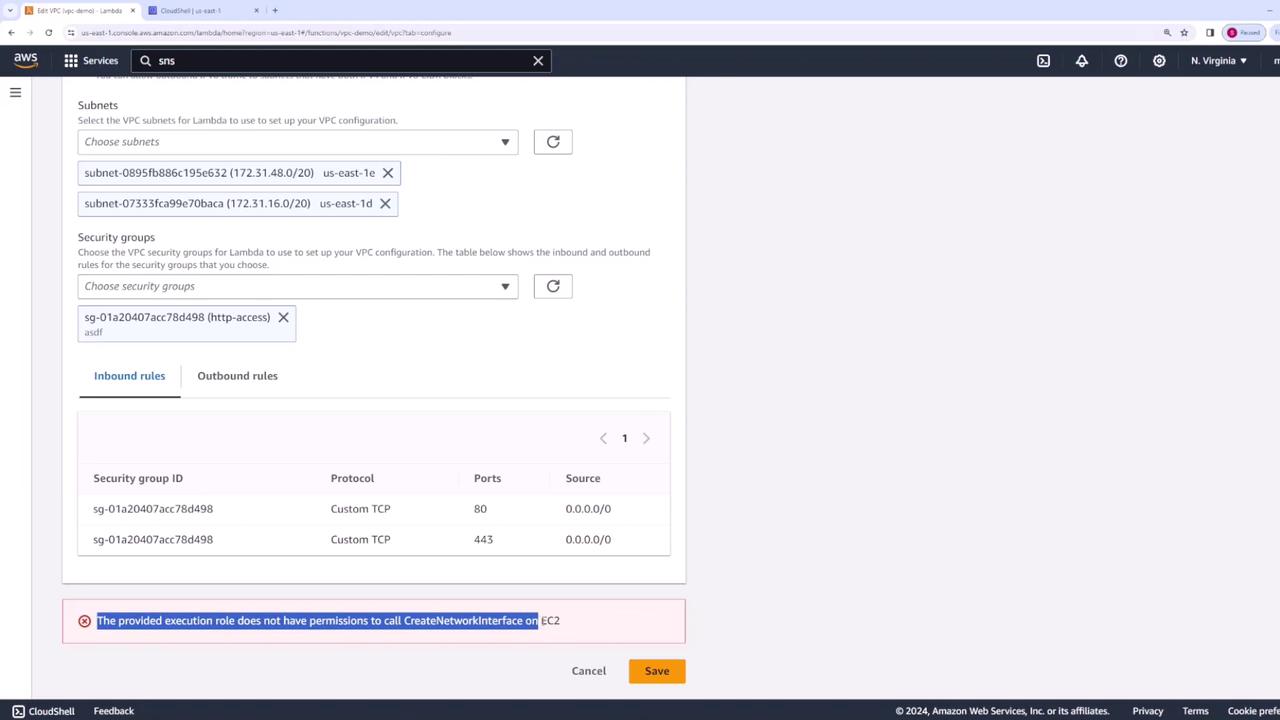The image size is (1280, 720).
Task: Open the left hamburger navigation menu
Action: tap(15, 92)
